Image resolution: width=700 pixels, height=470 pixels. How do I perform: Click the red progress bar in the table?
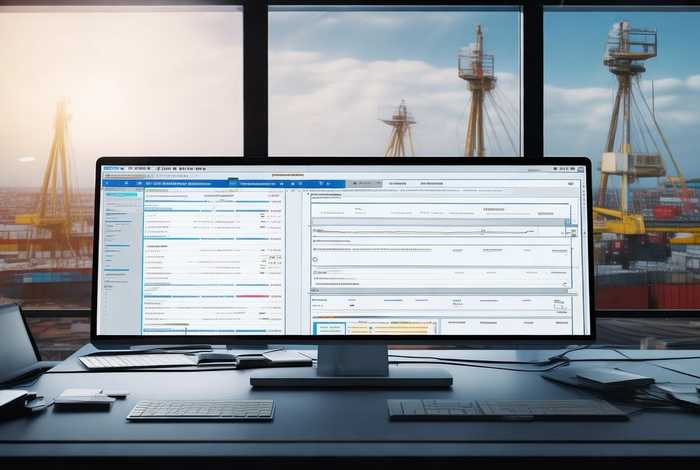[x=253, y=296]
